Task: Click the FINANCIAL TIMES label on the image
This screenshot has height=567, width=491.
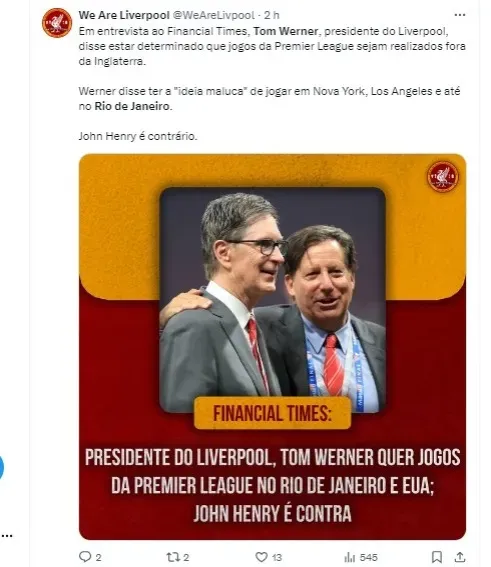Action: 272,413
